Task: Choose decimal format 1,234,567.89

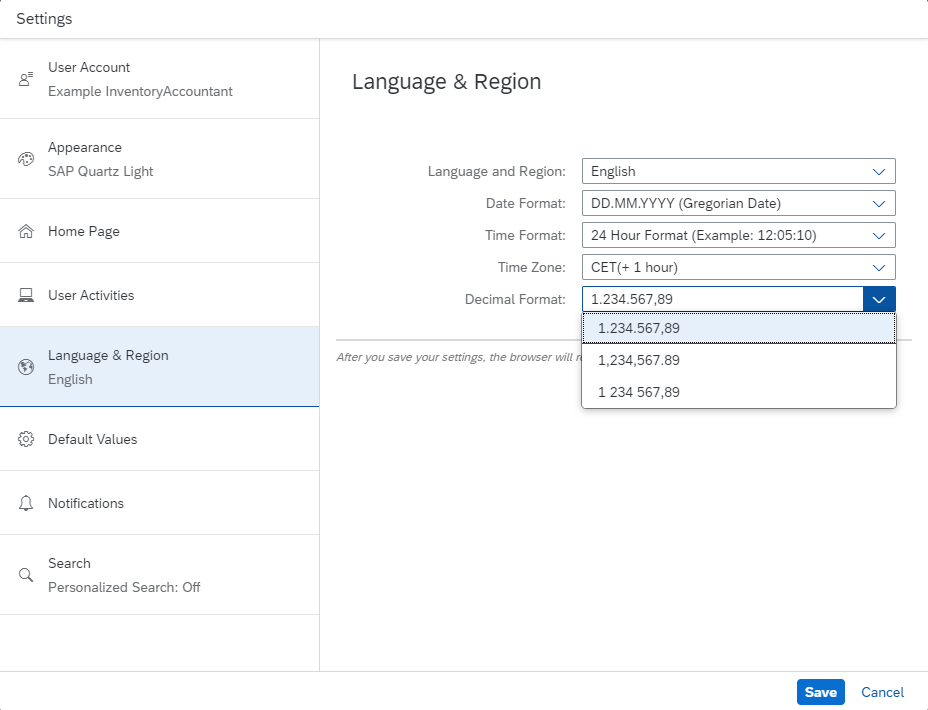Action: click(x=739, y=360)
